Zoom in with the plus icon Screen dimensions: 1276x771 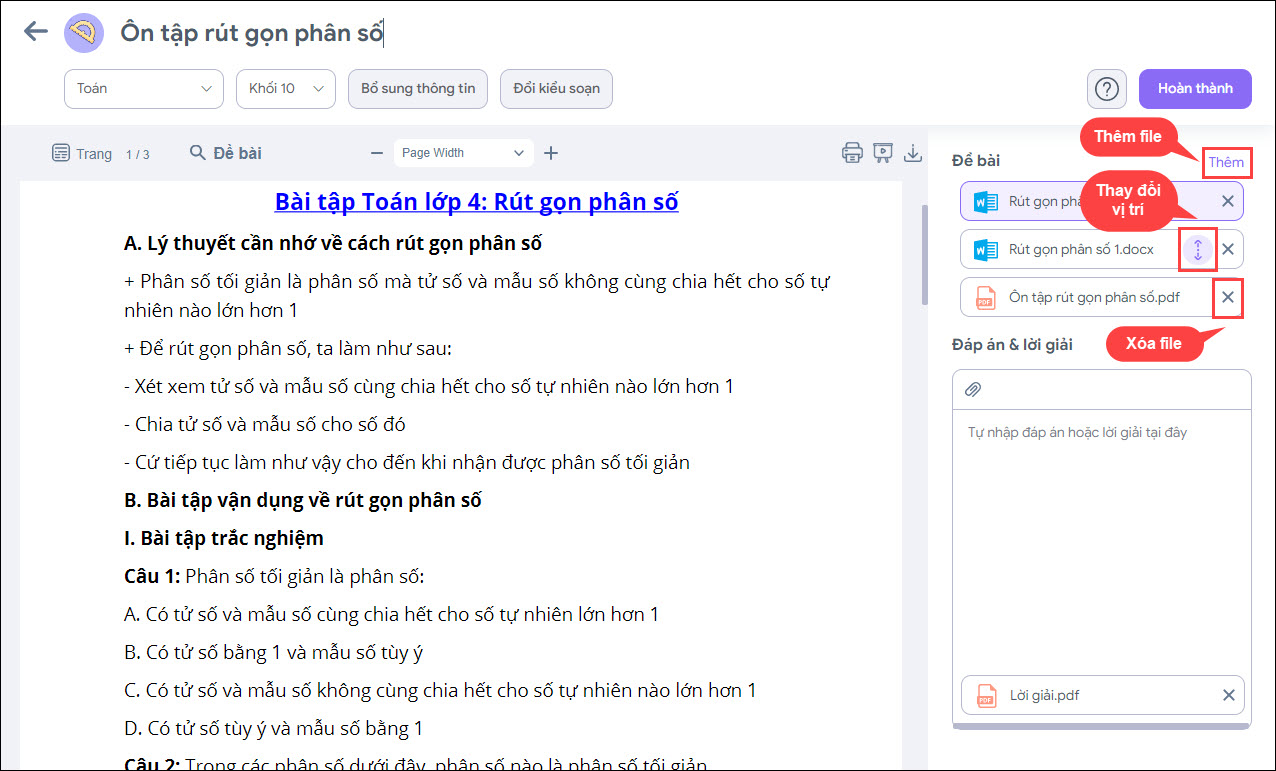(x=551, y=153)
